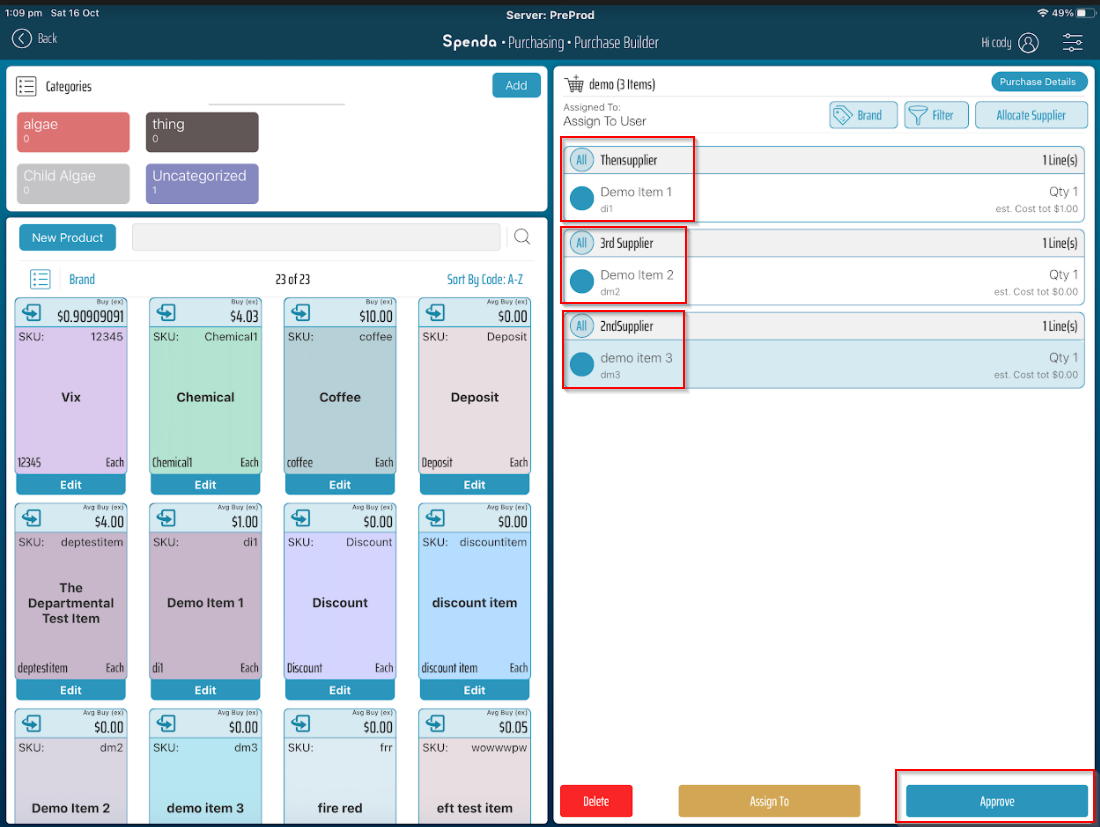Viewport: 1100px width, 827px height.
Task: Add fire red via card arrow icon
Action: [301, 723]
